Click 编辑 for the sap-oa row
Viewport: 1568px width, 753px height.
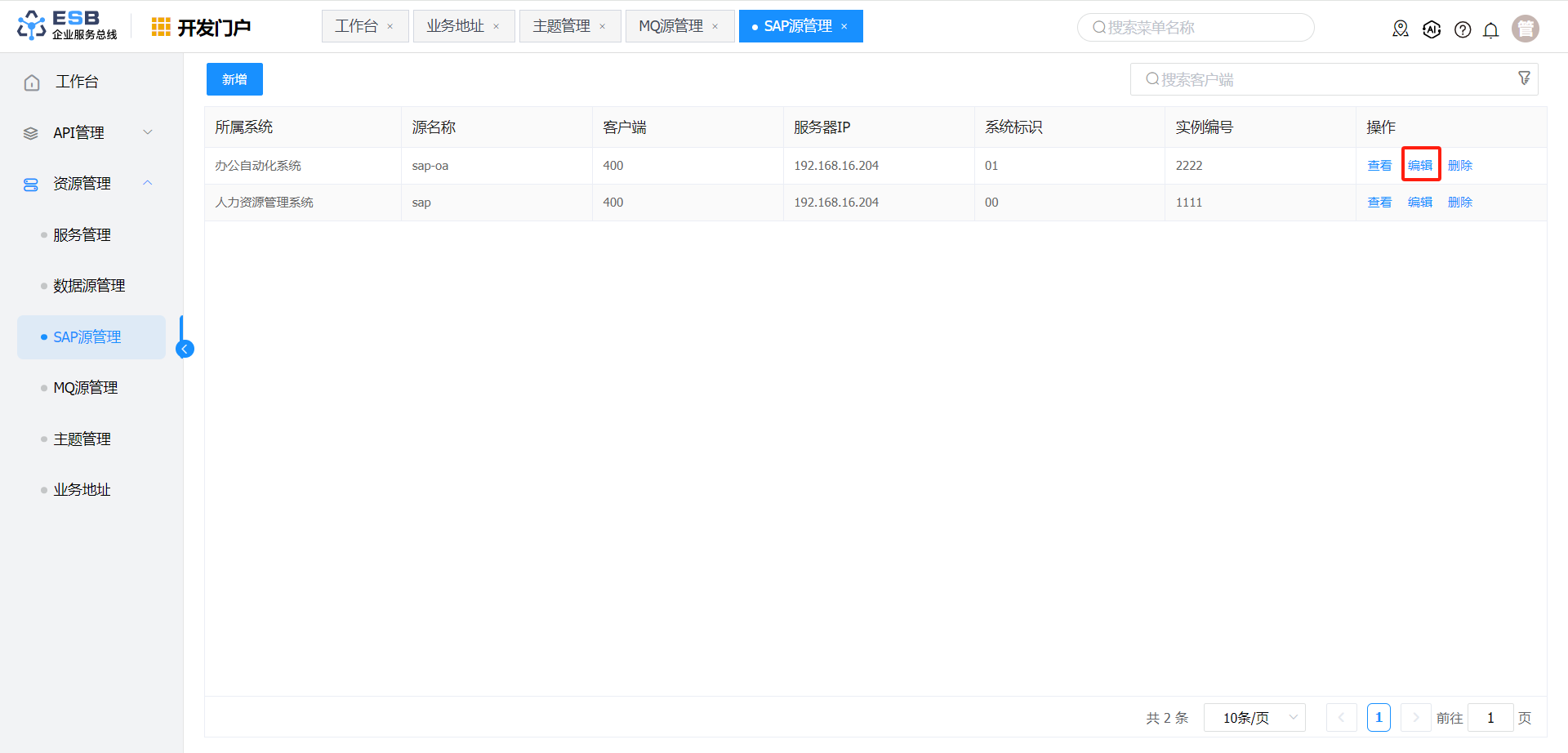(1420, 165)
